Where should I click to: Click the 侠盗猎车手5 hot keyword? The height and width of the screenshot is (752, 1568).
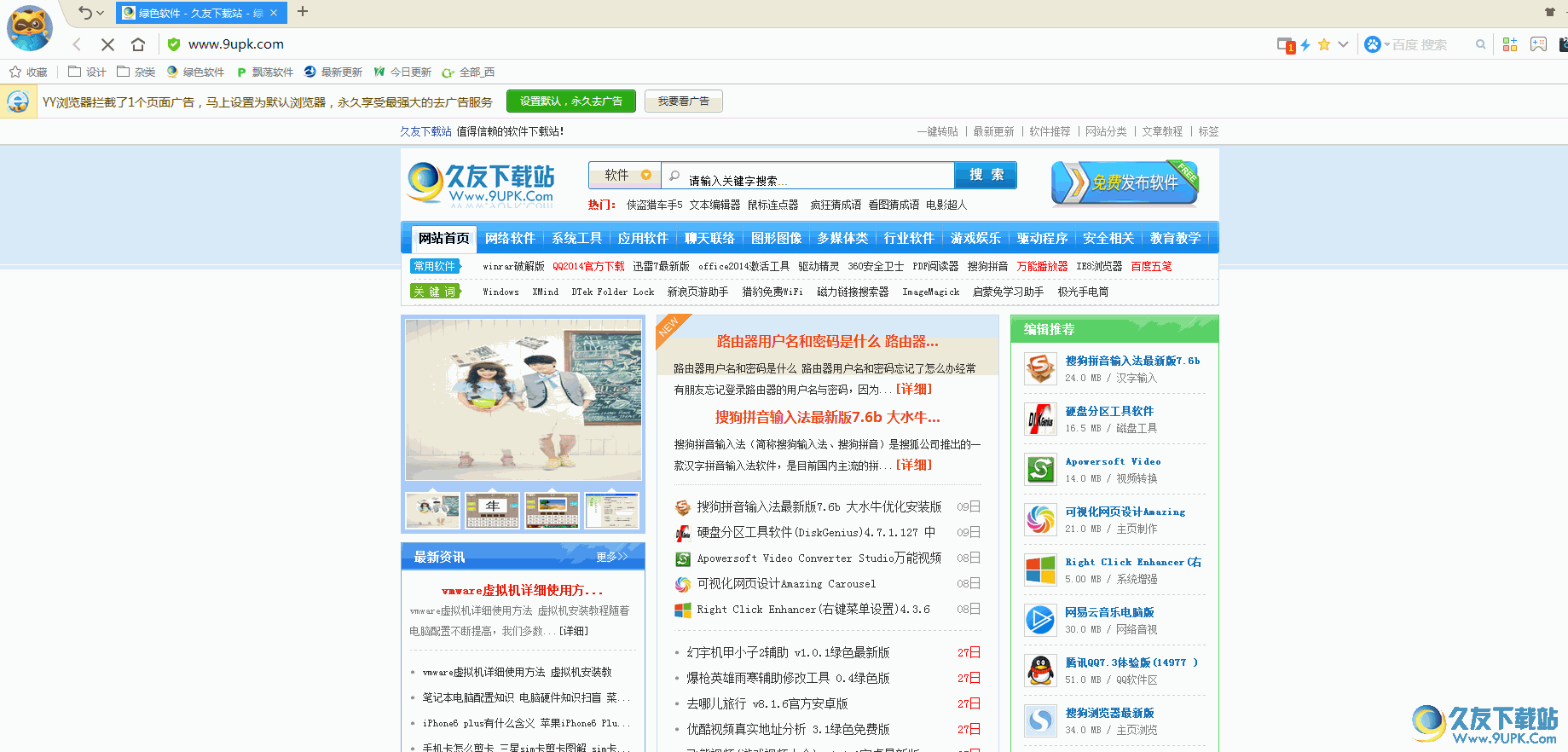click(654, 205)
